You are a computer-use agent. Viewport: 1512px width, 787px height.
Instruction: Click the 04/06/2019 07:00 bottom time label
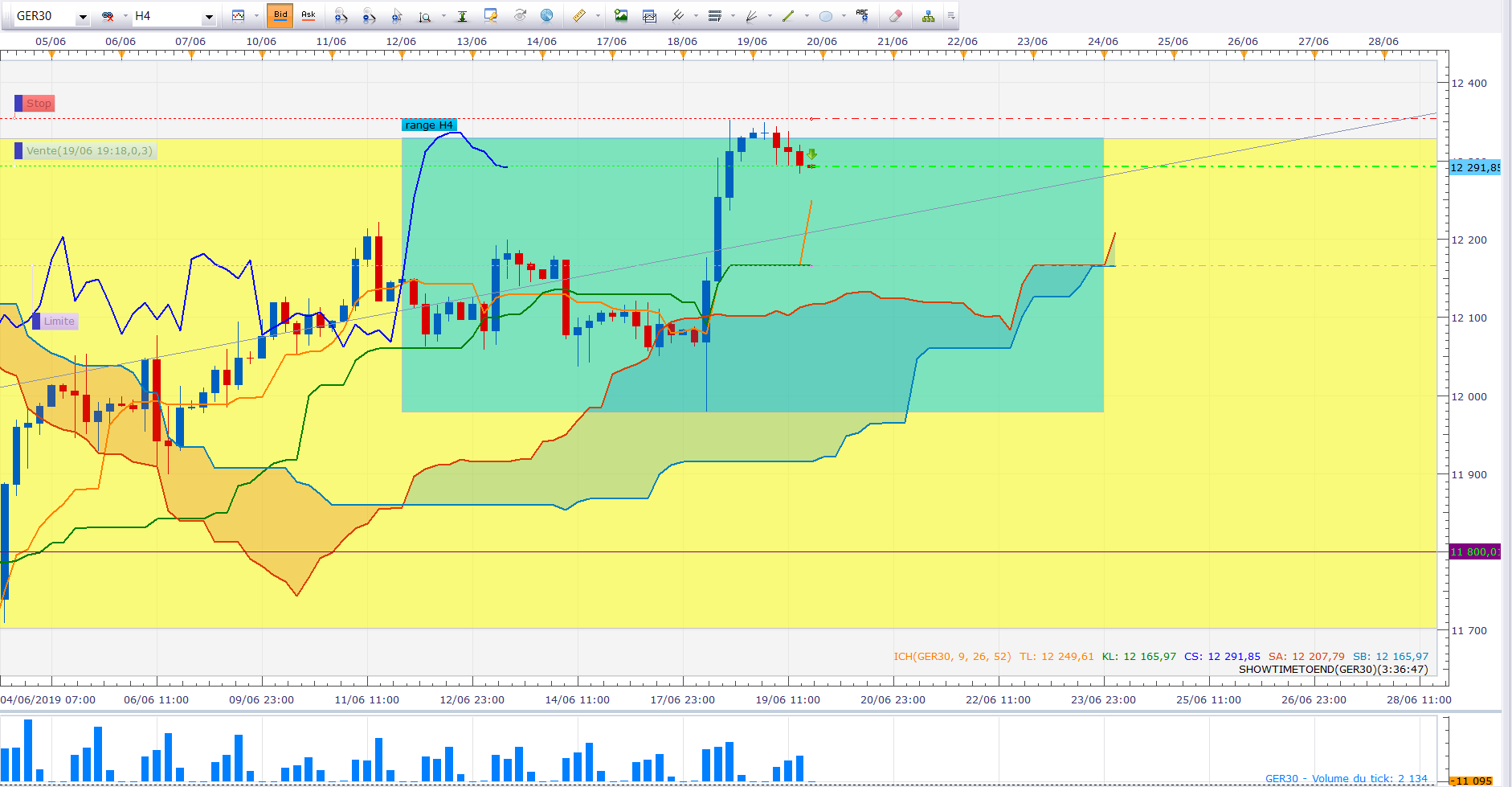[x=48, y=700]
